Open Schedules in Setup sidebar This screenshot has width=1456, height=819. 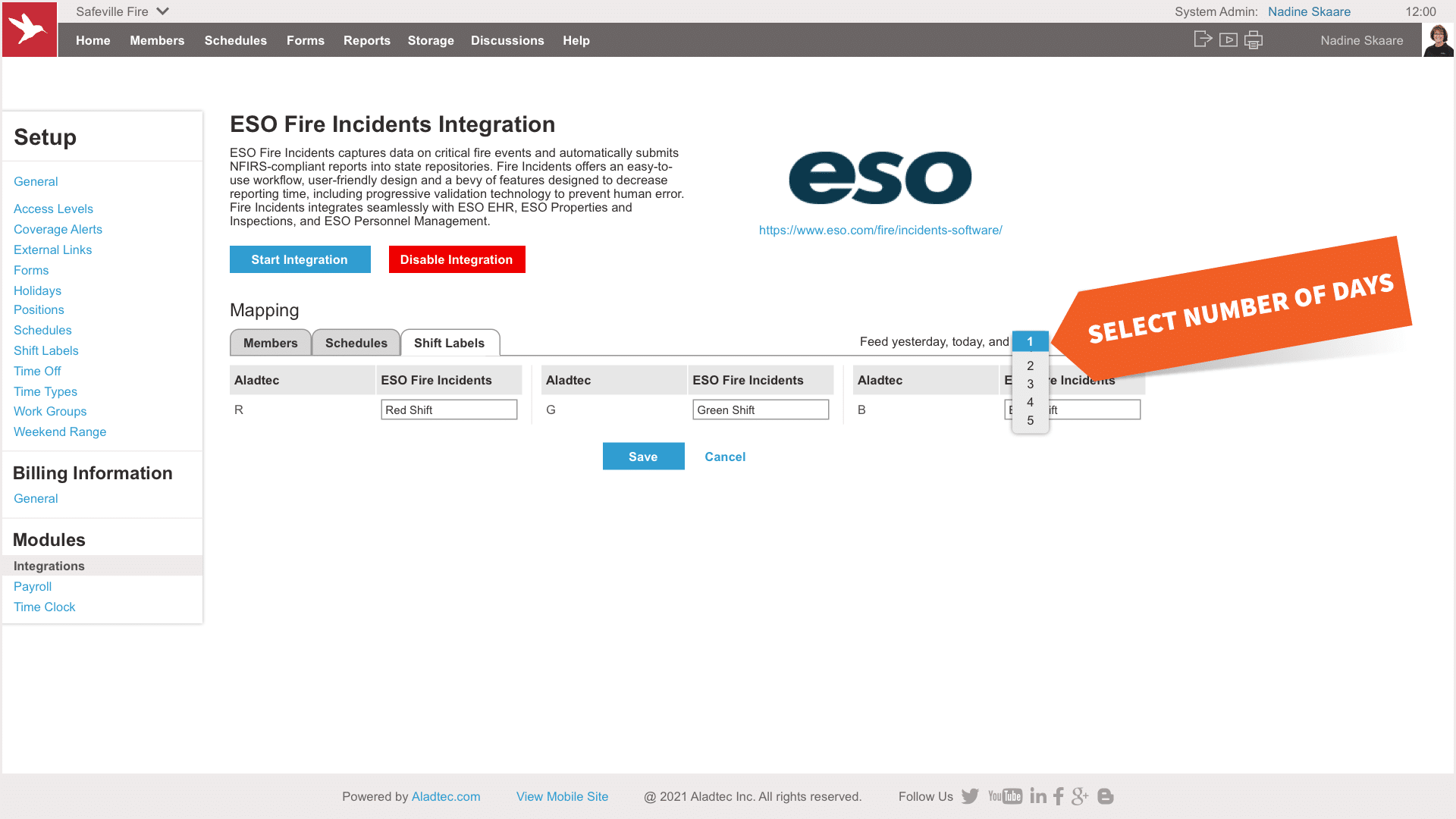click(42, 330)
